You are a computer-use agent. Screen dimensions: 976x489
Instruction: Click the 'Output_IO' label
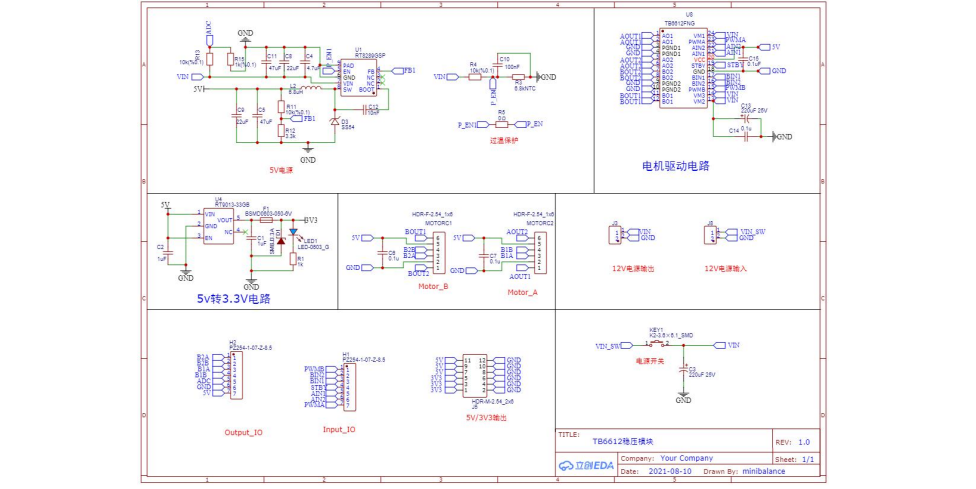(243, 432)
